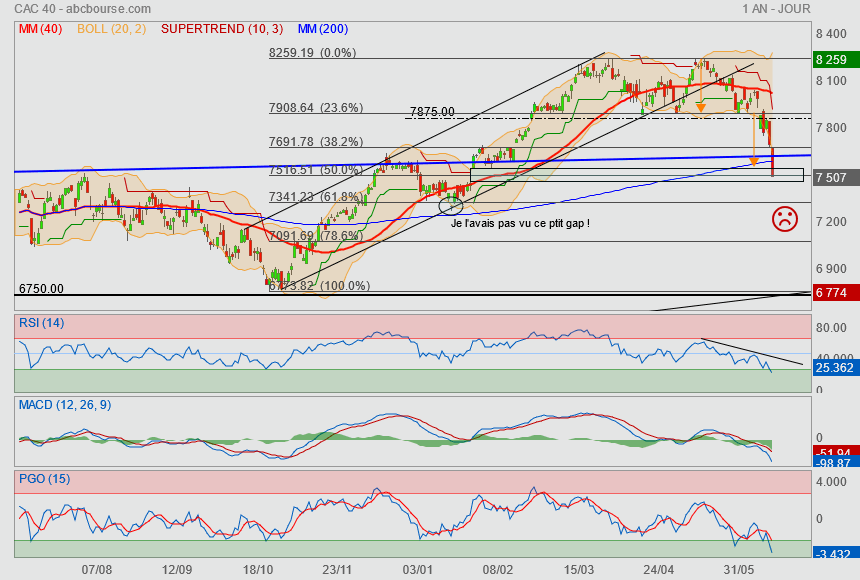Click the PGO 4.000 axis label
The image size is (860, 580).
point(831,482)
